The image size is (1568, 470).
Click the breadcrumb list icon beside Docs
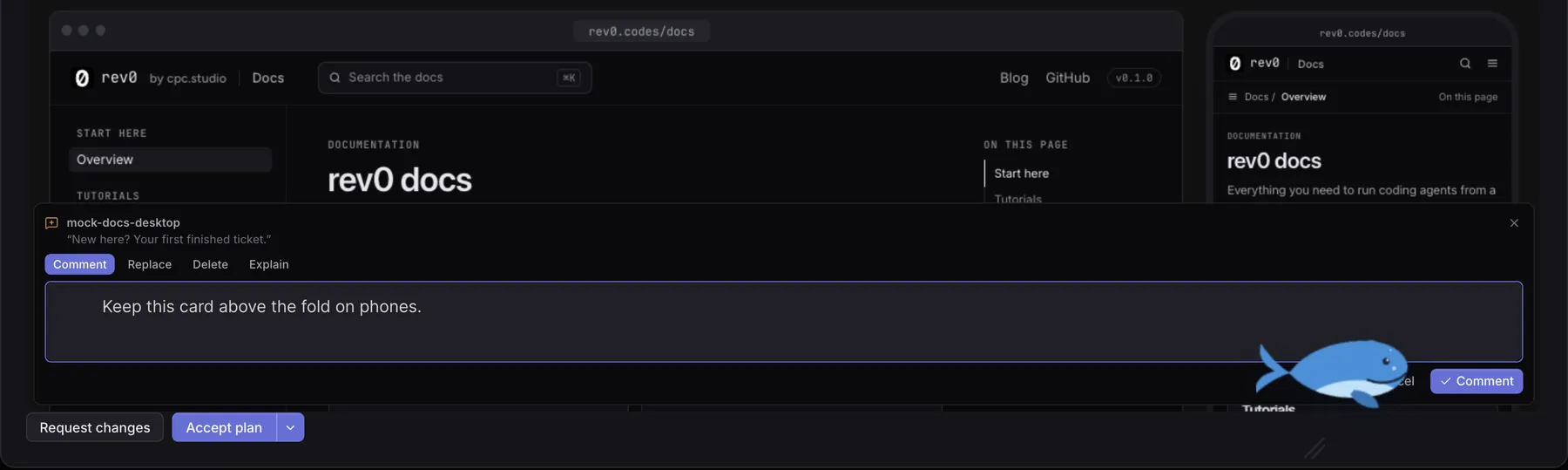tap(1233, 97)
